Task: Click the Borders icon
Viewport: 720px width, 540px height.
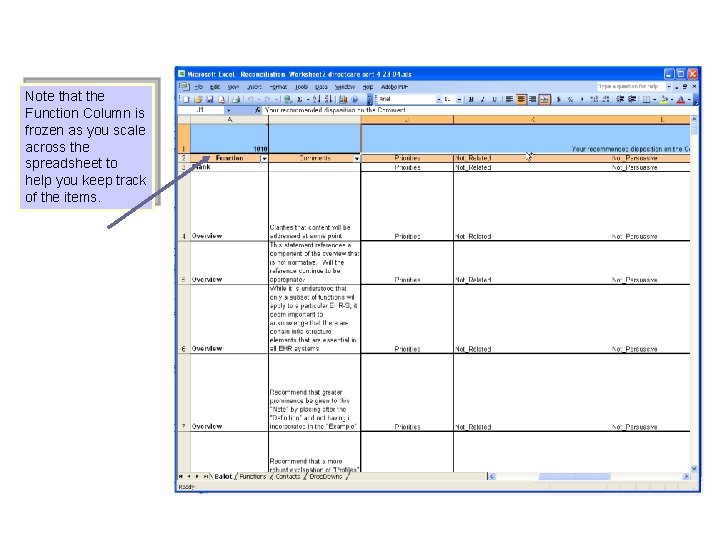Action: (646, 99)
